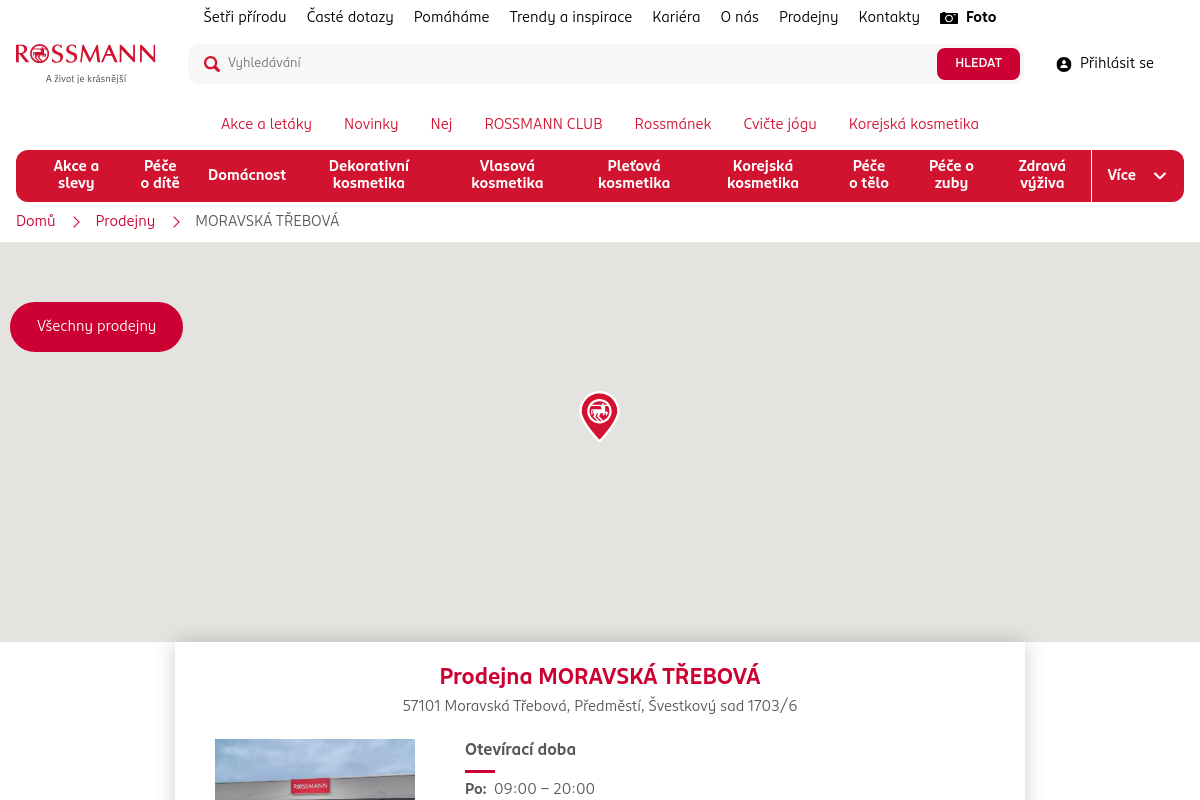Show Všechny prodejny list
Viewport: 1200px width, 800px height.
tap(96, 327)
